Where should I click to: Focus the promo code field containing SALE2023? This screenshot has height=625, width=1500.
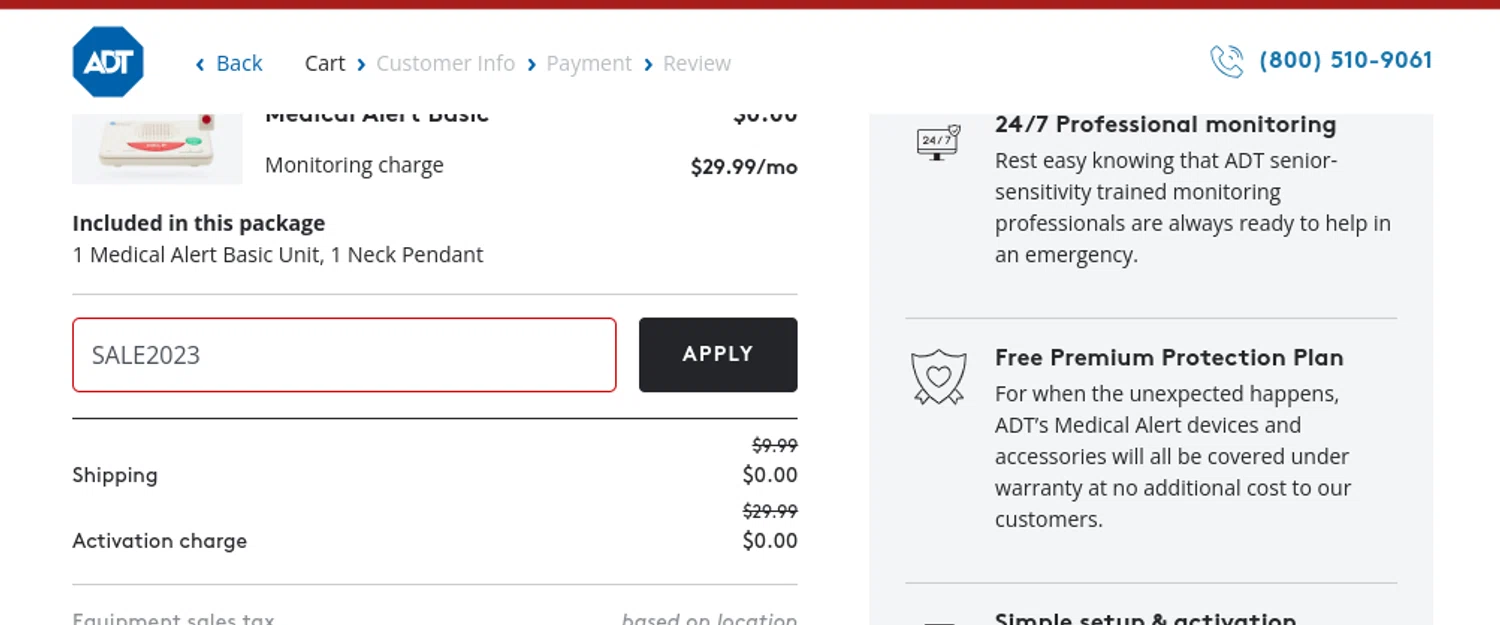(x=344, y=355)
